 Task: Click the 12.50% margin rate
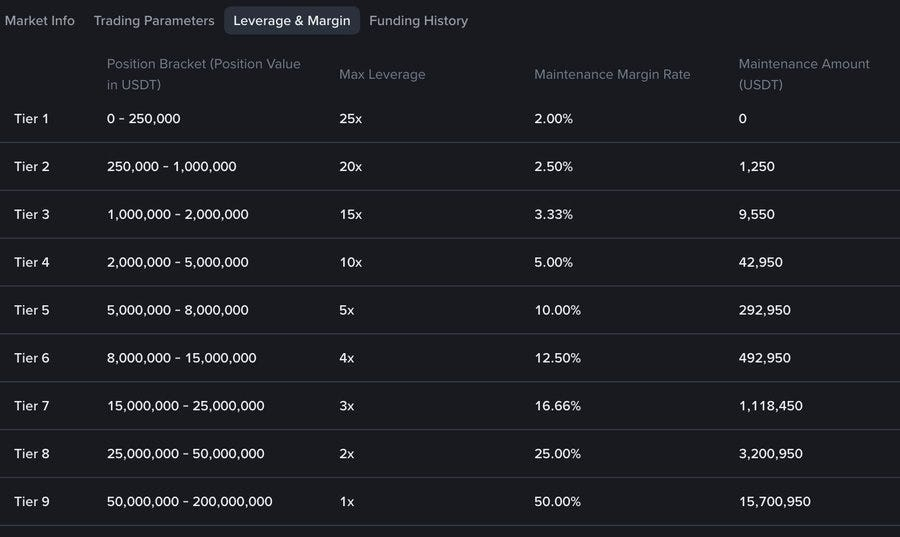click(557, 358)
